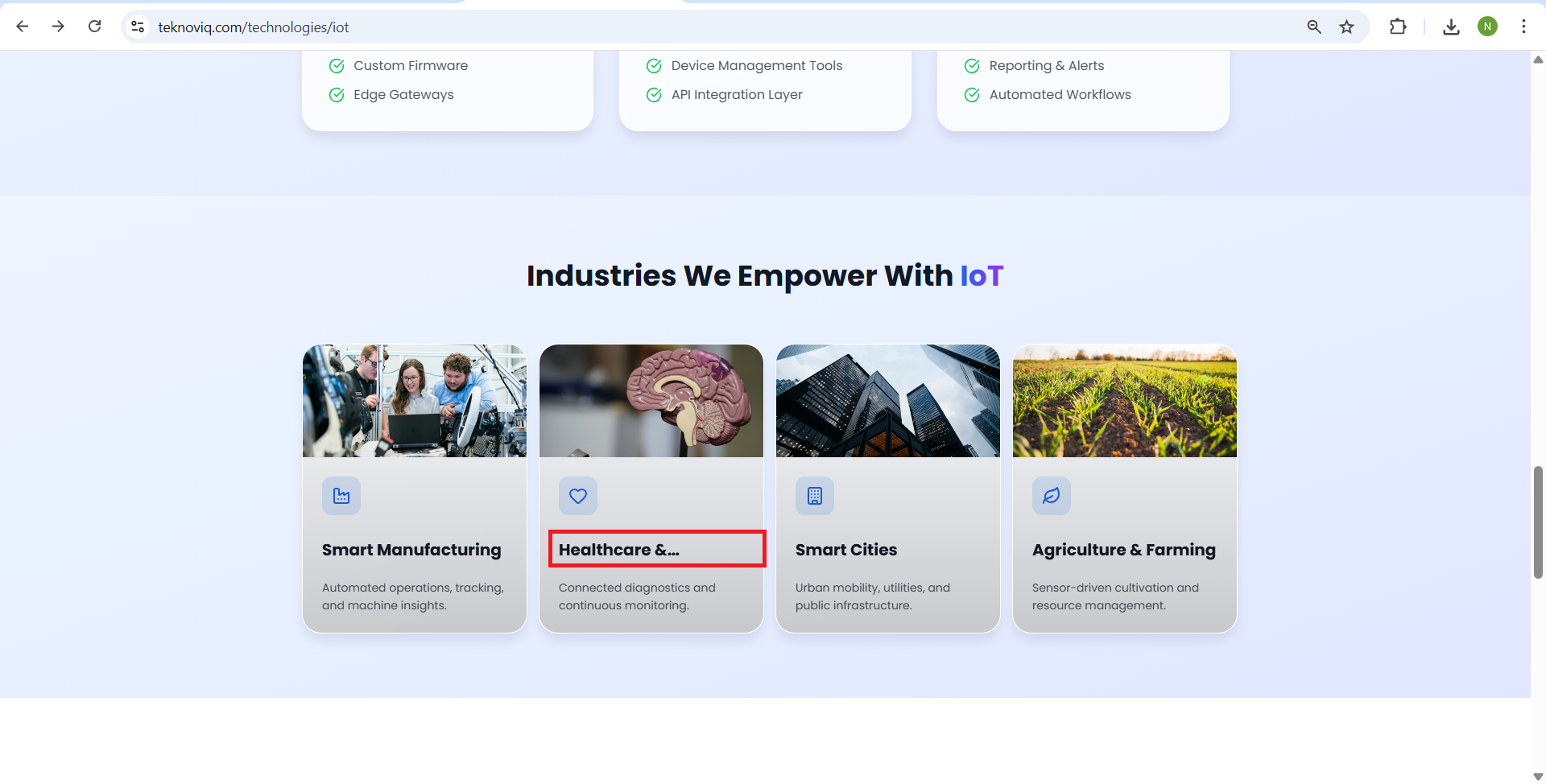
Task: Select the Smart Cities heading
Action: (846, 550)
